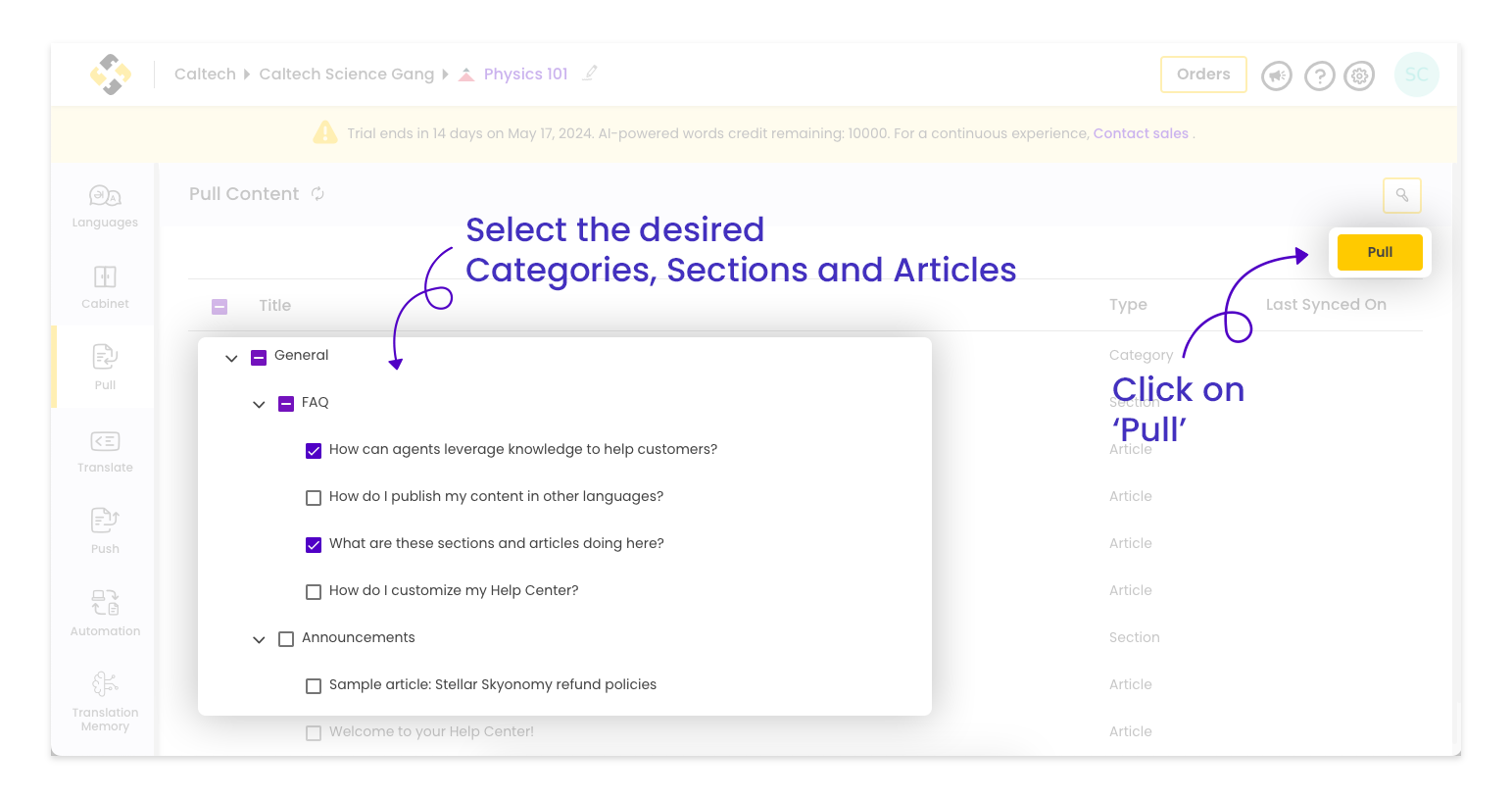Screen dimensions: 1512x799
Task: Click the 'General' category name
Action: (301, 355)
